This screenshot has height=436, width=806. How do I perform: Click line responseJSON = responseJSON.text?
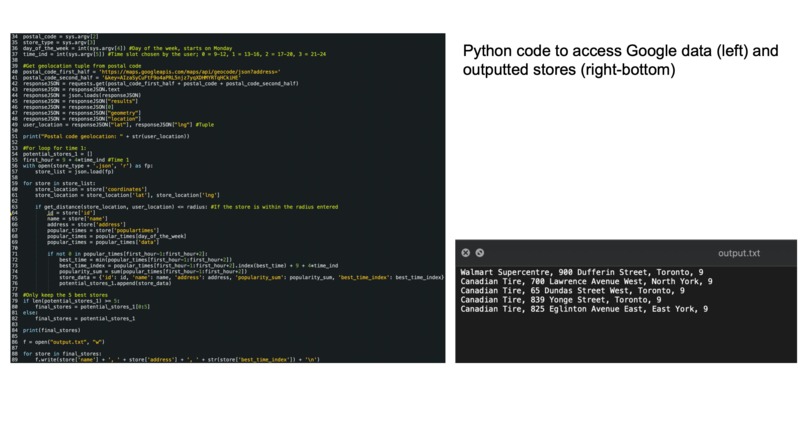71,89
